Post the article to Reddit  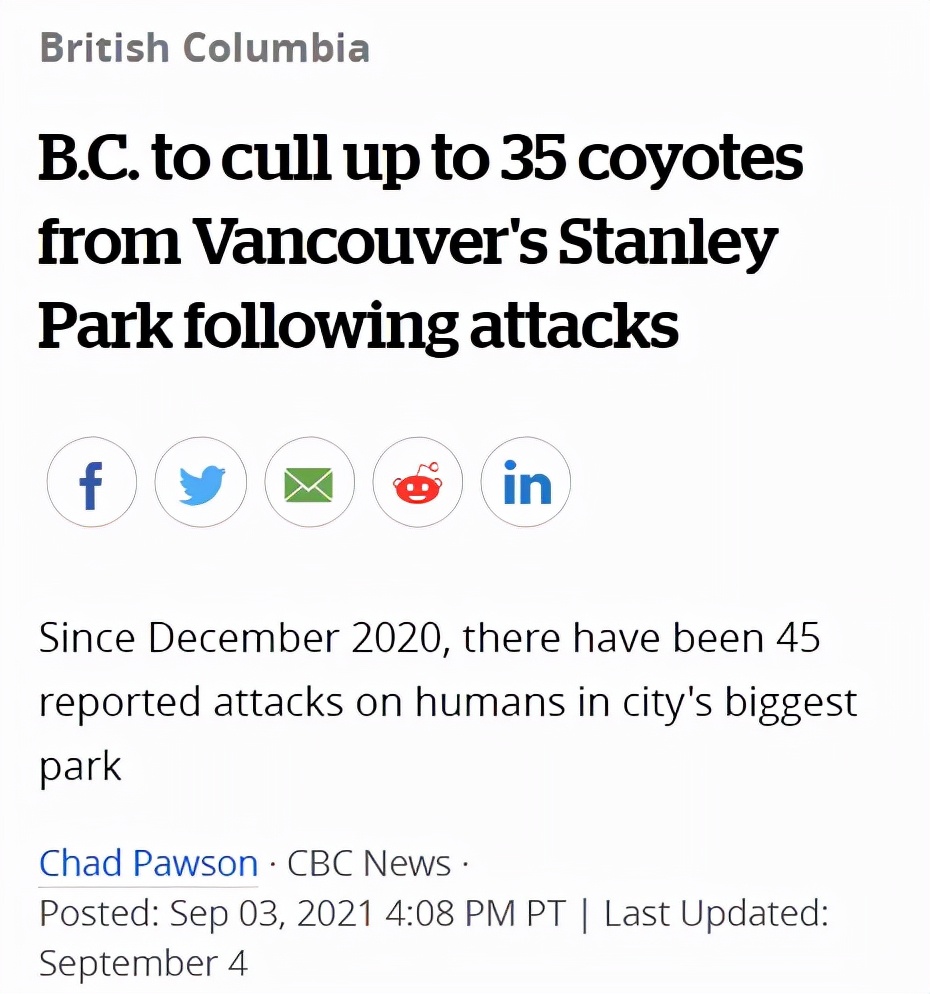tap(418, 483)
